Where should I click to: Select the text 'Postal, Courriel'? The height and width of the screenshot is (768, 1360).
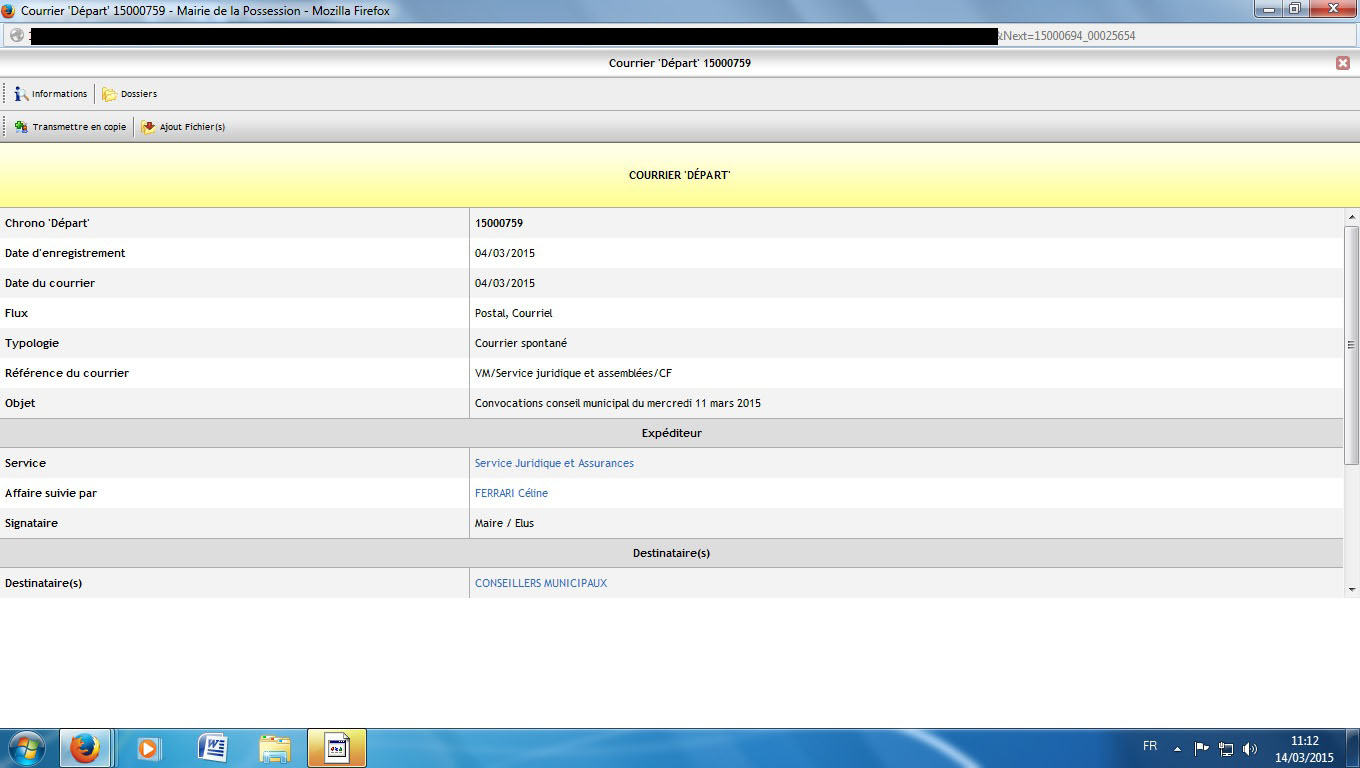tap(514, 313)
